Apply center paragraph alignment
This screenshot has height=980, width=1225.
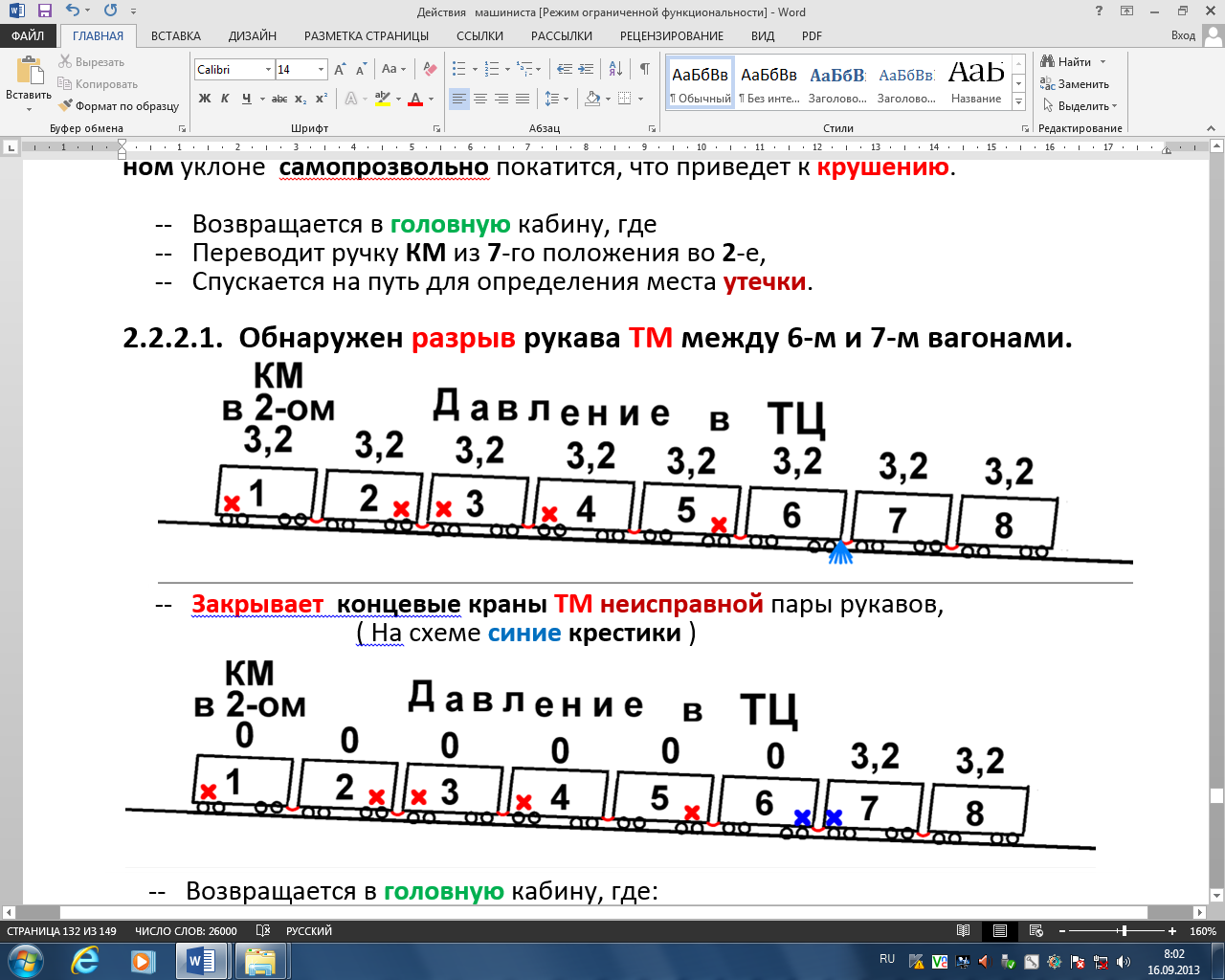point(480,99)
